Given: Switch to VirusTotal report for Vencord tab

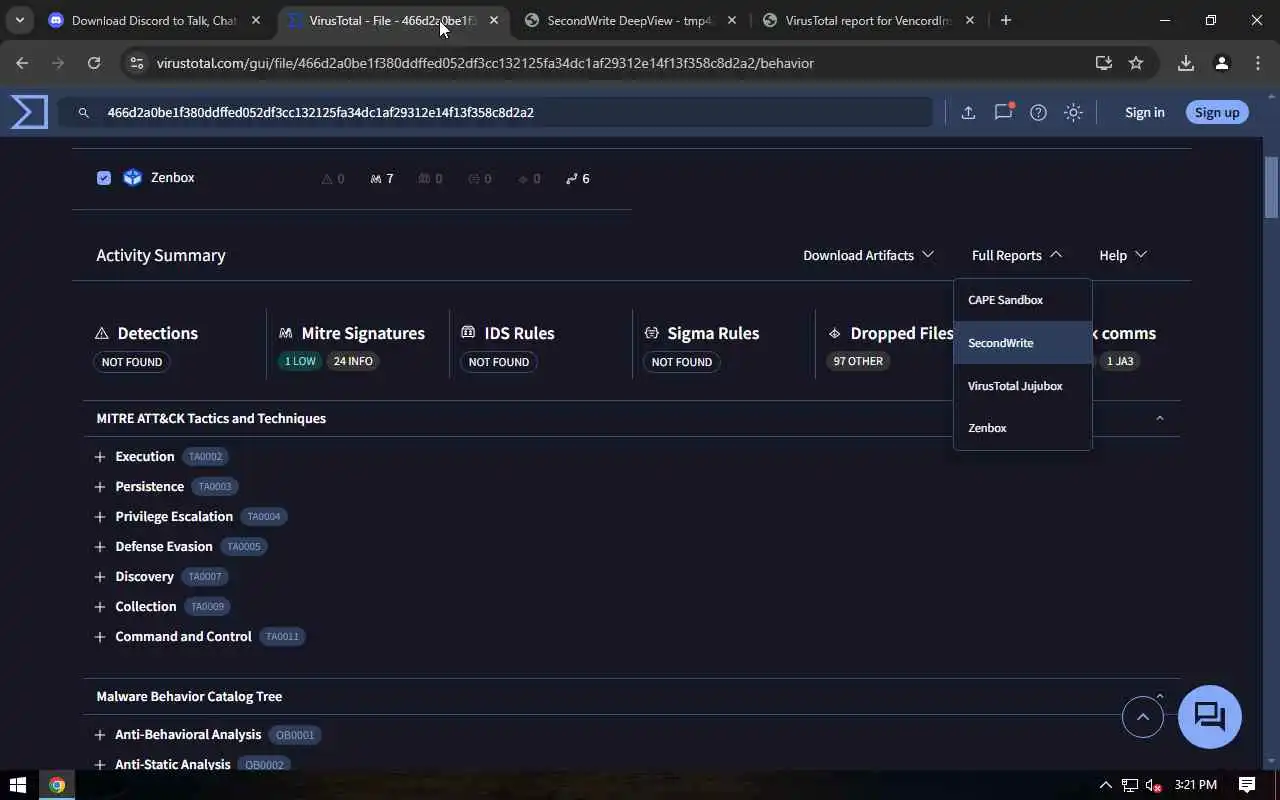Looking at the screenshot, I should click(x=868, y=20).
